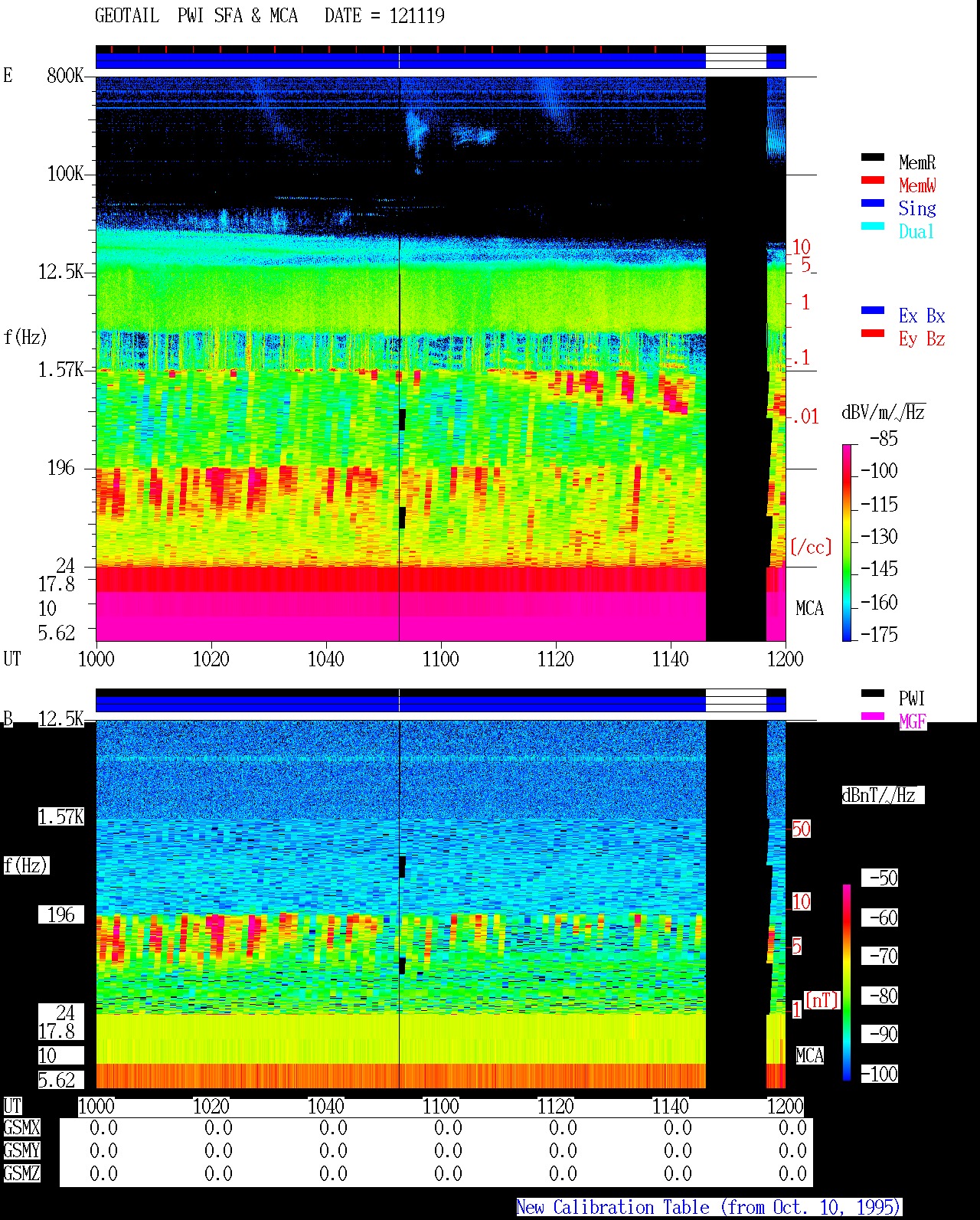
Task: Click the dBV/m/√Hz color scale bar
Action: (x=847, y=542)
